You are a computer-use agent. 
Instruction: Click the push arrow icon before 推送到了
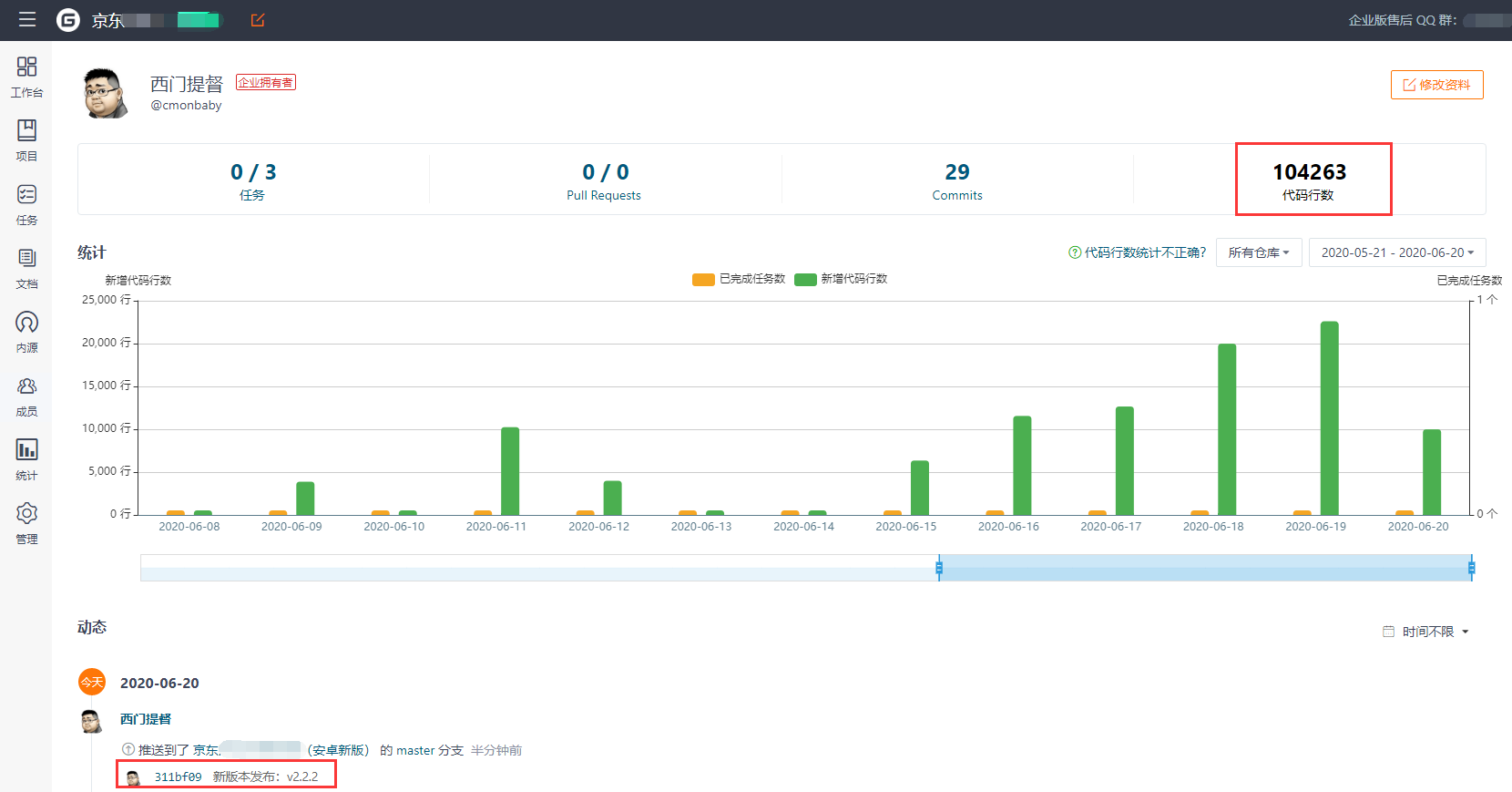[x=128, y=749]
